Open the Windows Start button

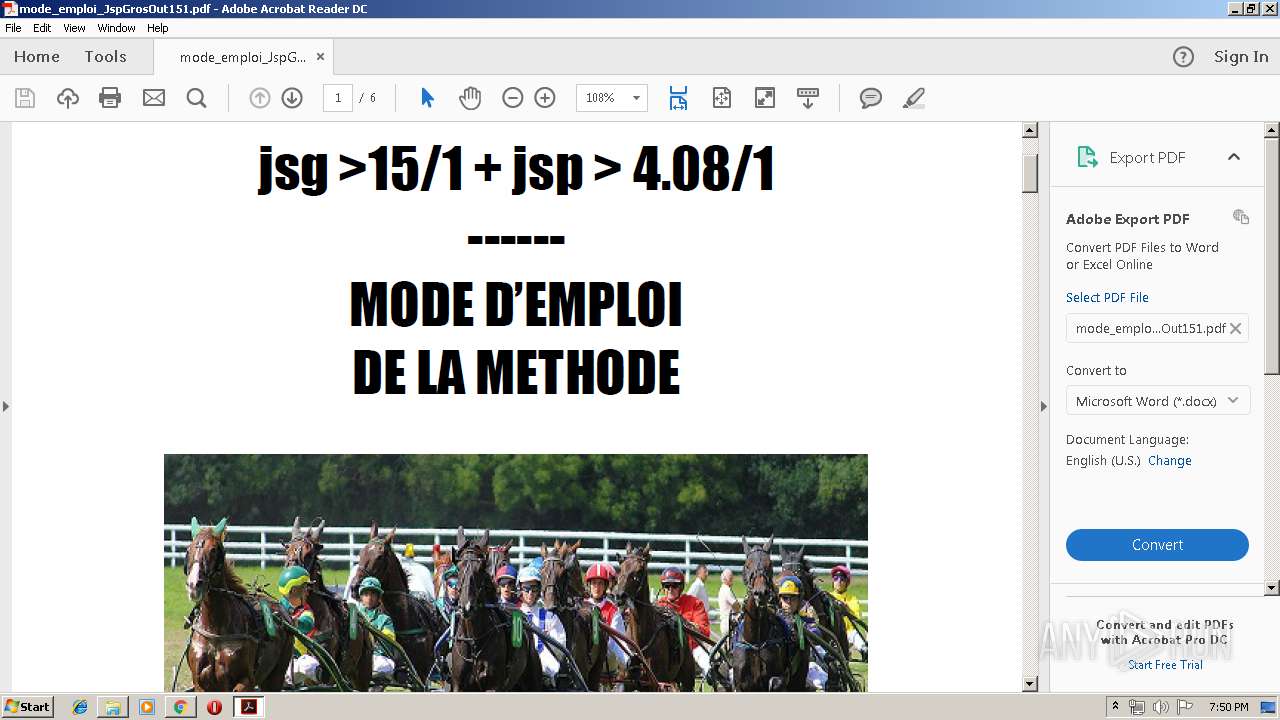(x=27, y=707)
